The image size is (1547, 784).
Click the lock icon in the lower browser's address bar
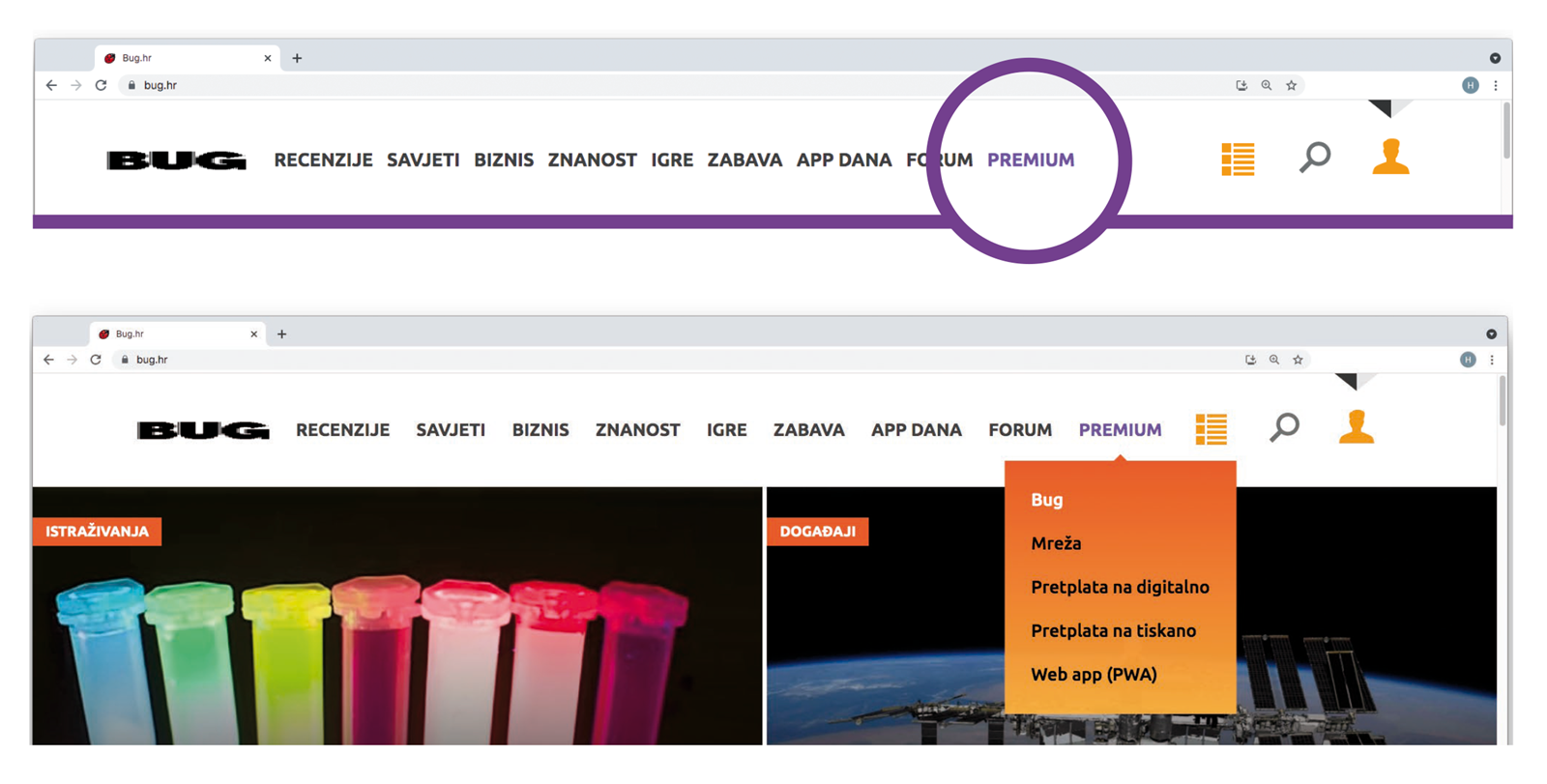tap(125, 360)
